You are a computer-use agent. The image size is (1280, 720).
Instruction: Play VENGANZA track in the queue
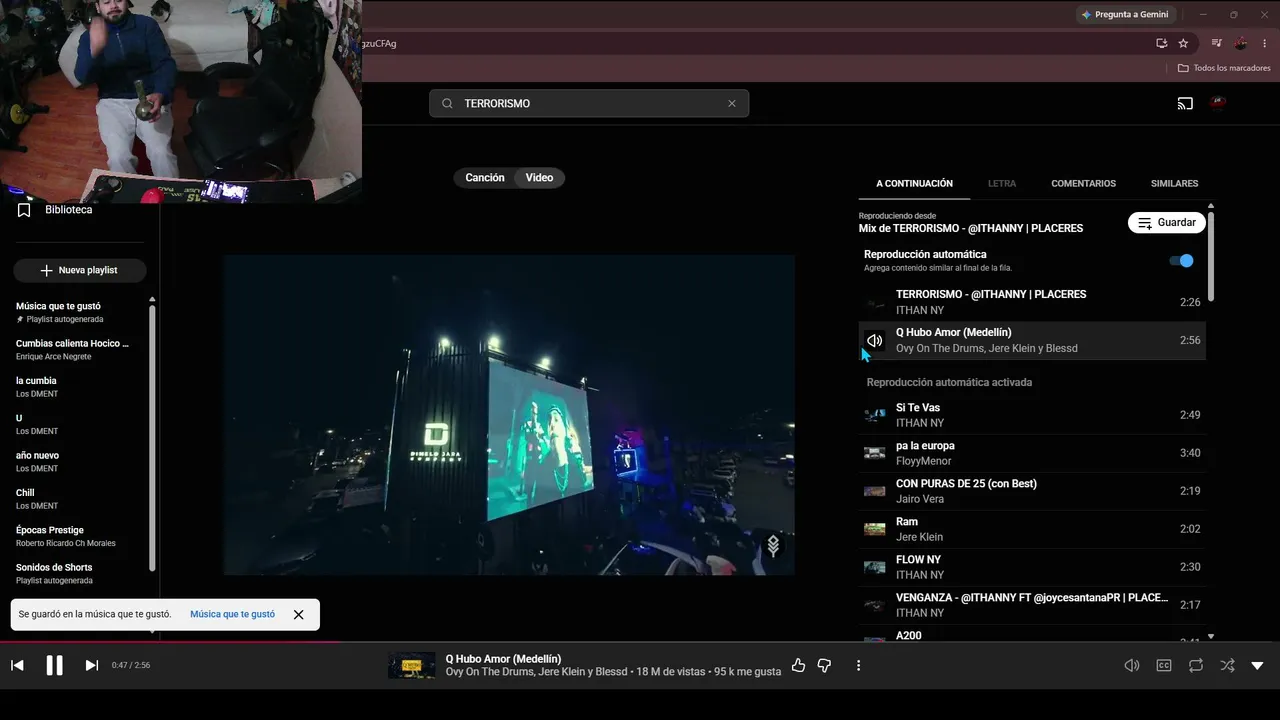[x=1032, y=605]
